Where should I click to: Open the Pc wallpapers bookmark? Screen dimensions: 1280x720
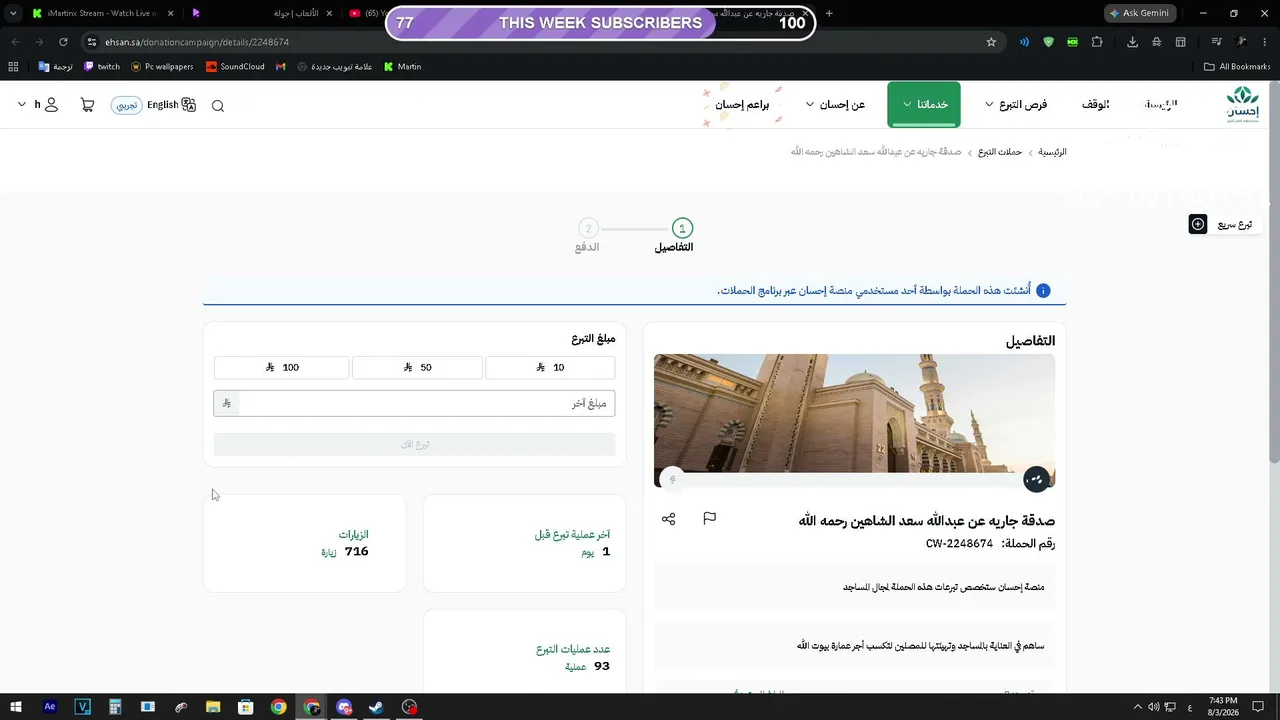pyautogui.click(x=162, y=67)
